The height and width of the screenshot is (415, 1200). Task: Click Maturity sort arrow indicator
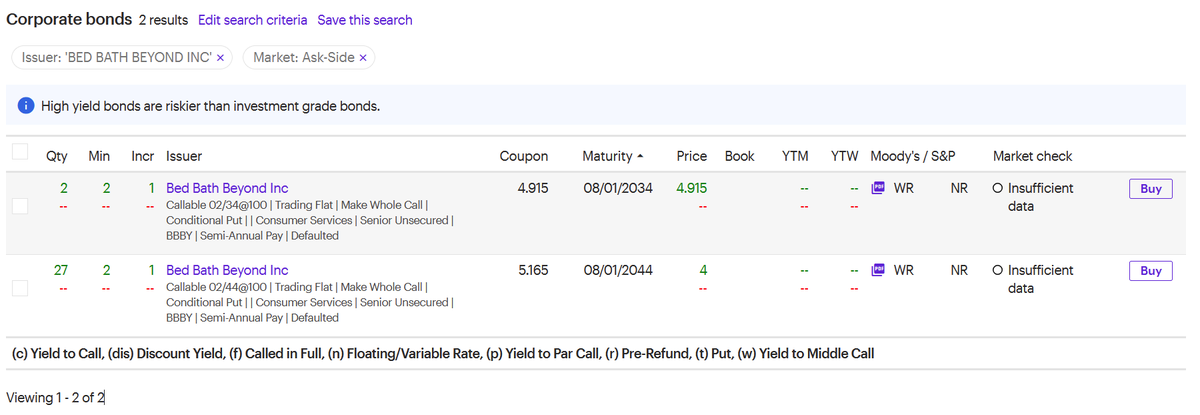click(x=640, y=156)
